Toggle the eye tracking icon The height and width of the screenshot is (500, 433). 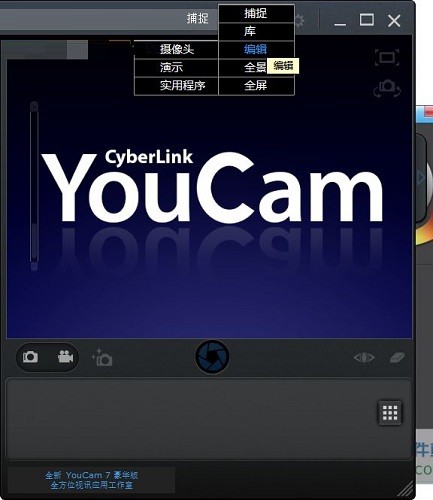[x=364, y=358]
